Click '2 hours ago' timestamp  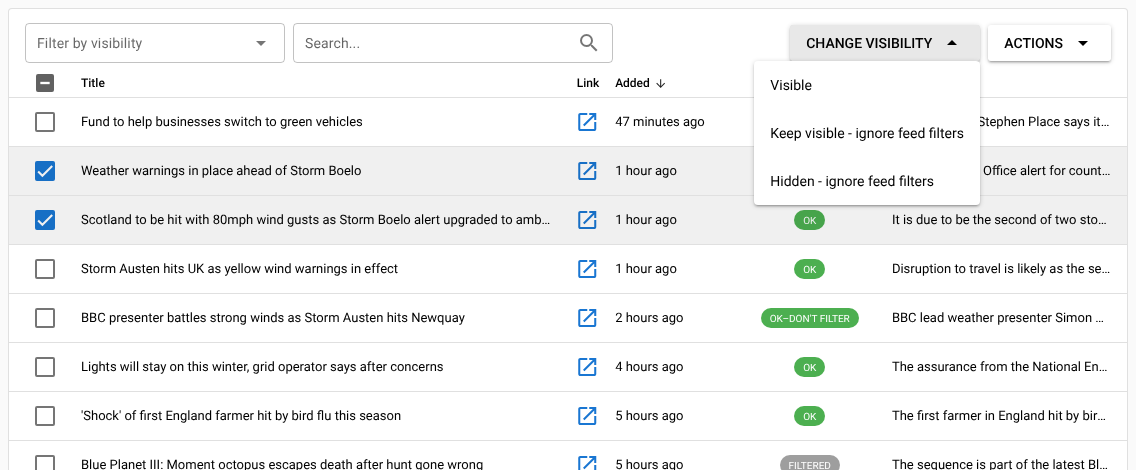pos(649,318)
